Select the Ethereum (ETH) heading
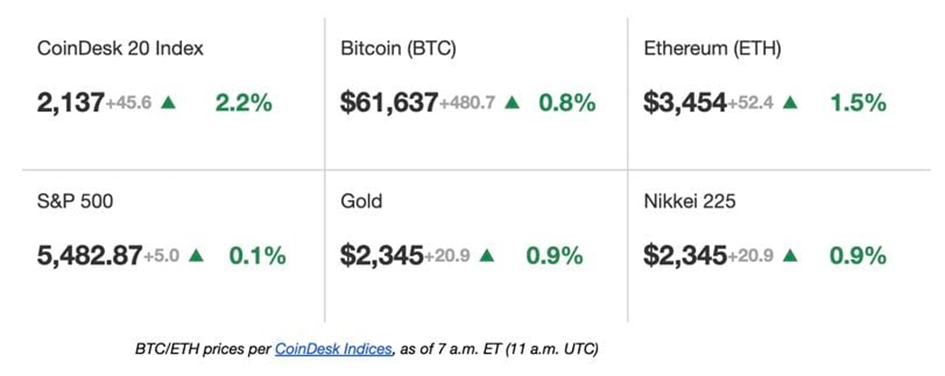The image size is (945, 376). tap(712, 49)
